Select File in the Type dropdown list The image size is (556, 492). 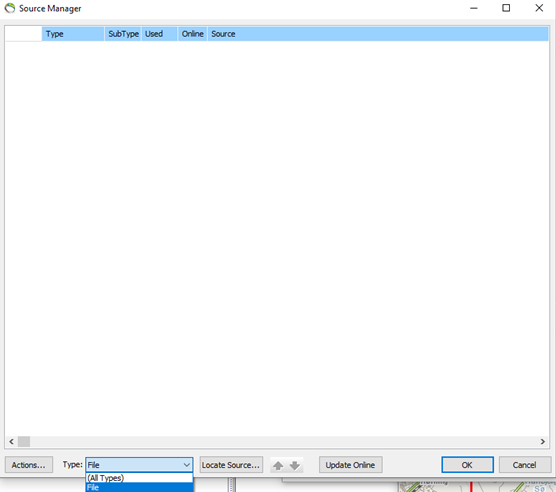click(139, 487)
